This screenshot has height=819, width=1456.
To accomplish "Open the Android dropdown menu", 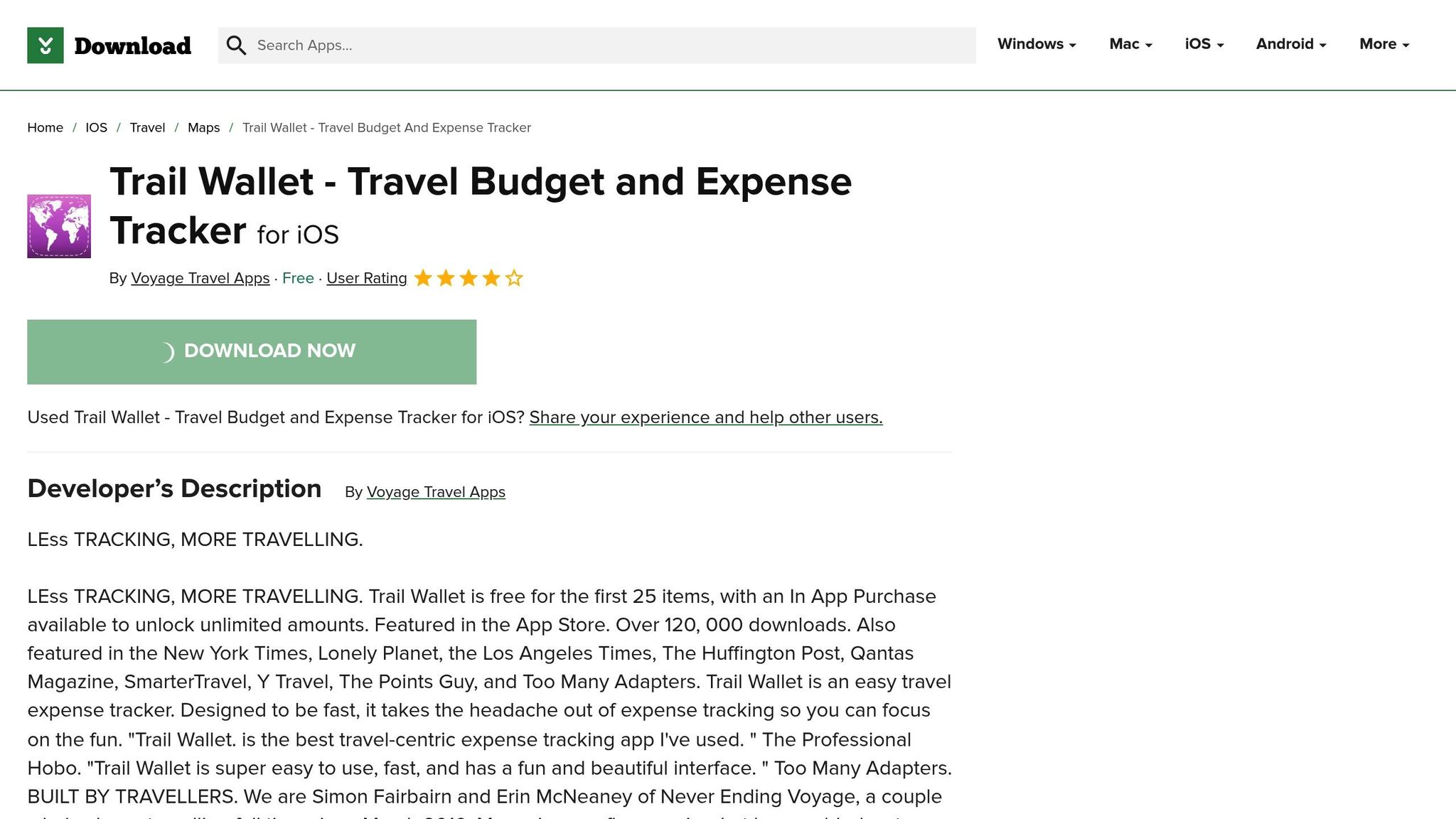I will 1291,44.
